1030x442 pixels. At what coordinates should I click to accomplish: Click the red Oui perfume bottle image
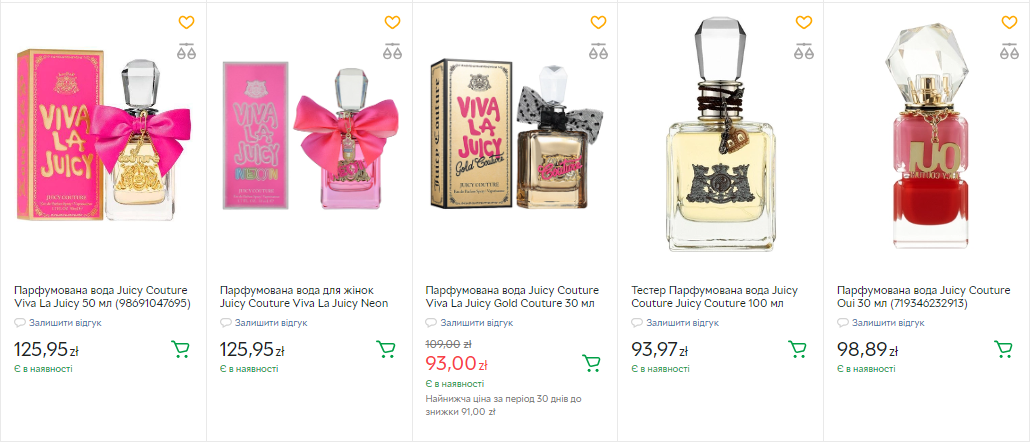pos(926,140)
